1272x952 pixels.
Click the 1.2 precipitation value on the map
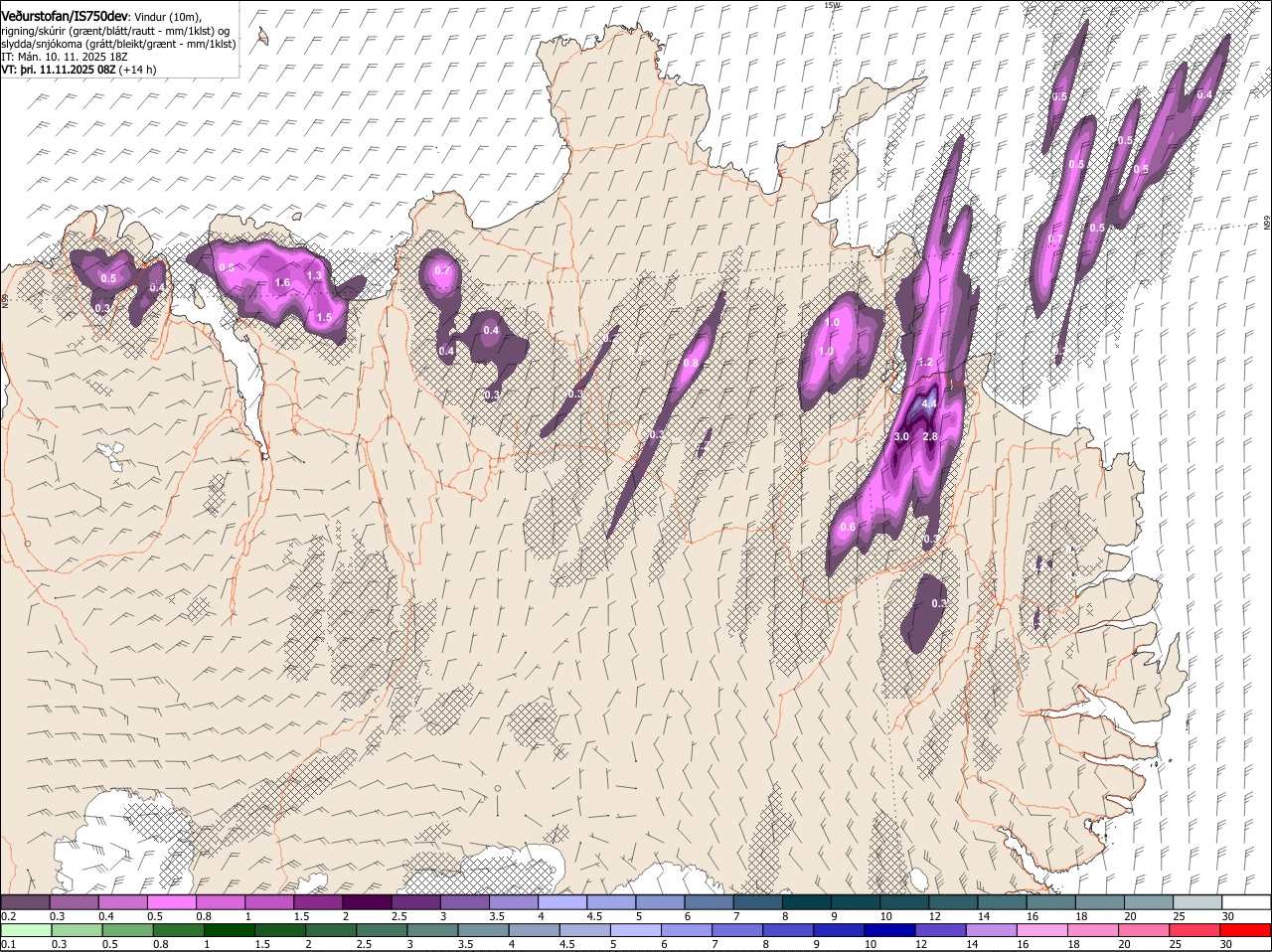pyautogui.click(x=926, y=362)
